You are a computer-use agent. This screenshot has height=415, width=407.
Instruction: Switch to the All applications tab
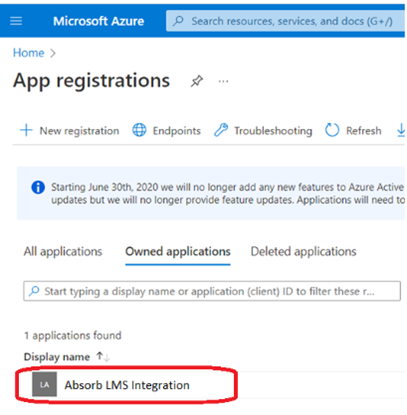63,251
